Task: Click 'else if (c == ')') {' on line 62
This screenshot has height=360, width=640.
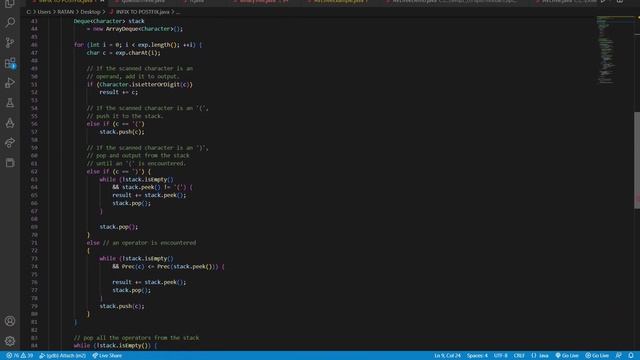Action: pyautogui.click(x=119, y=171)
